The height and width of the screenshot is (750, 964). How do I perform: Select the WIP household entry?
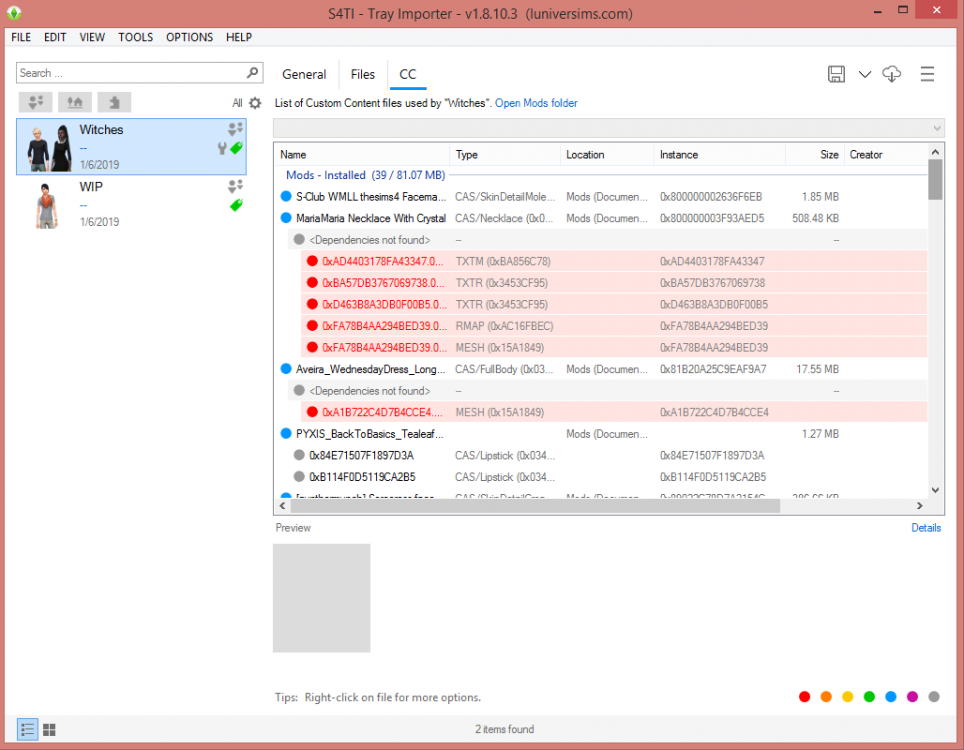tap(132, 204)
